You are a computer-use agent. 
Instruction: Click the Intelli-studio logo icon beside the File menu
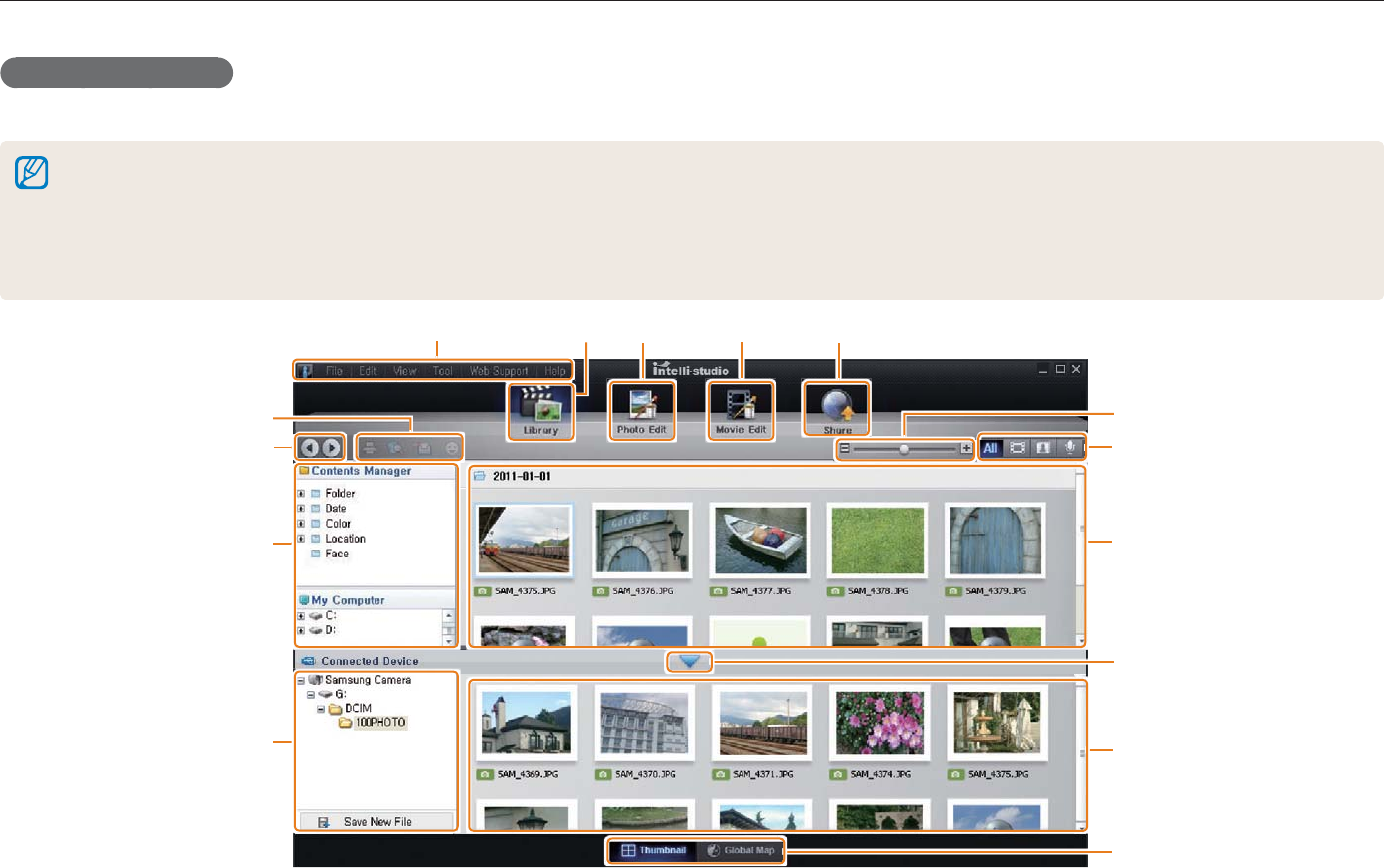coord(306,370)
